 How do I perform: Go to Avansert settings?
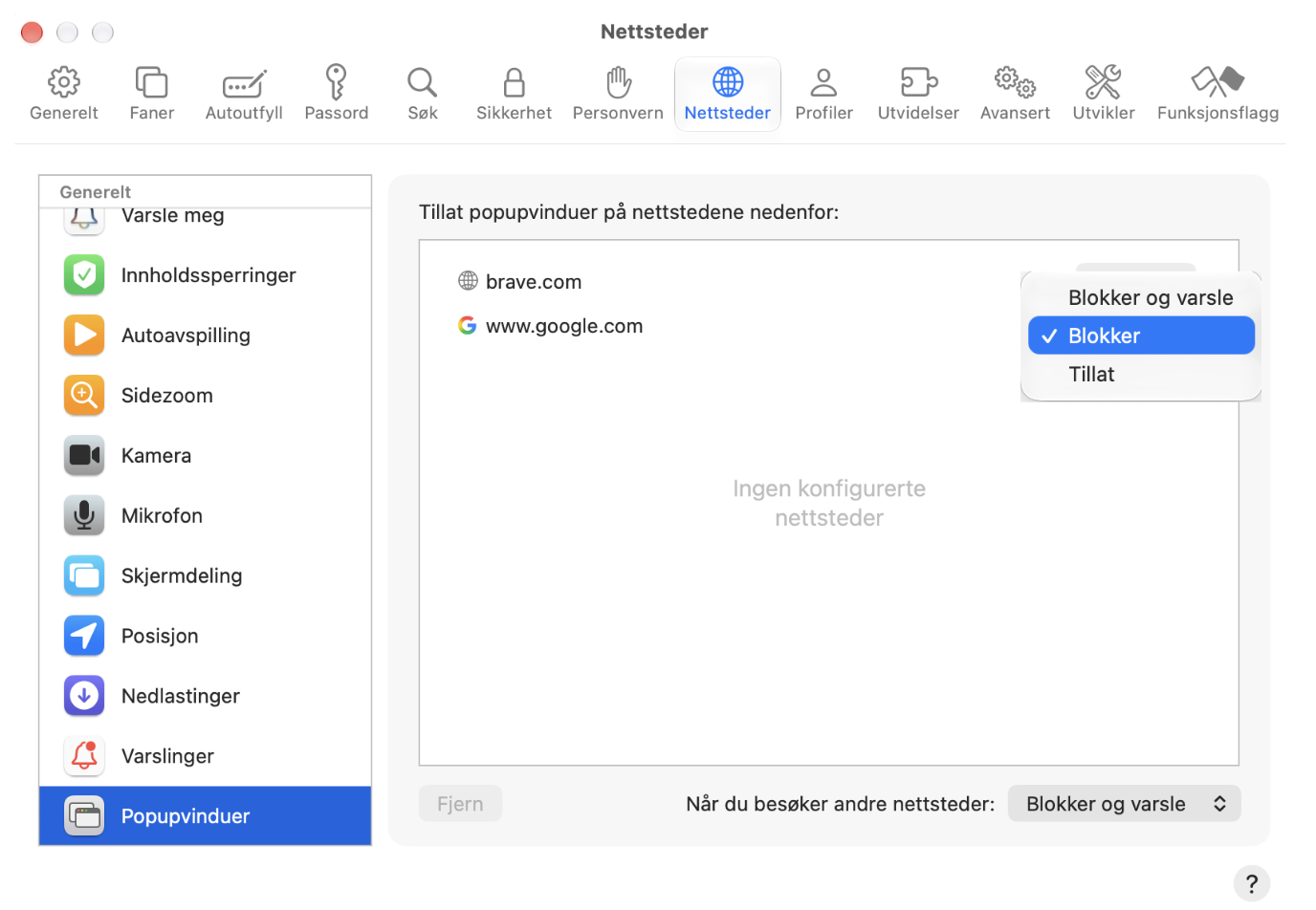(1015, 94)
